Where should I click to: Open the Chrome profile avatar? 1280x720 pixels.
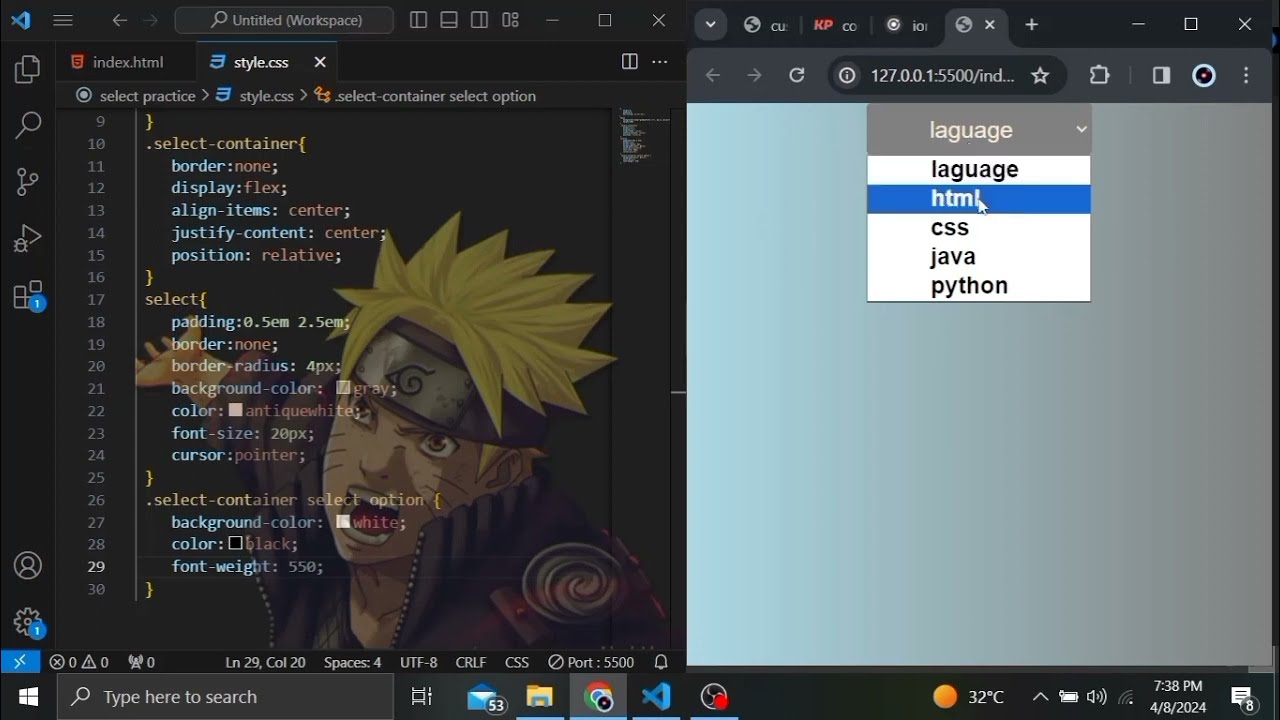click(x=1204, y=75)
